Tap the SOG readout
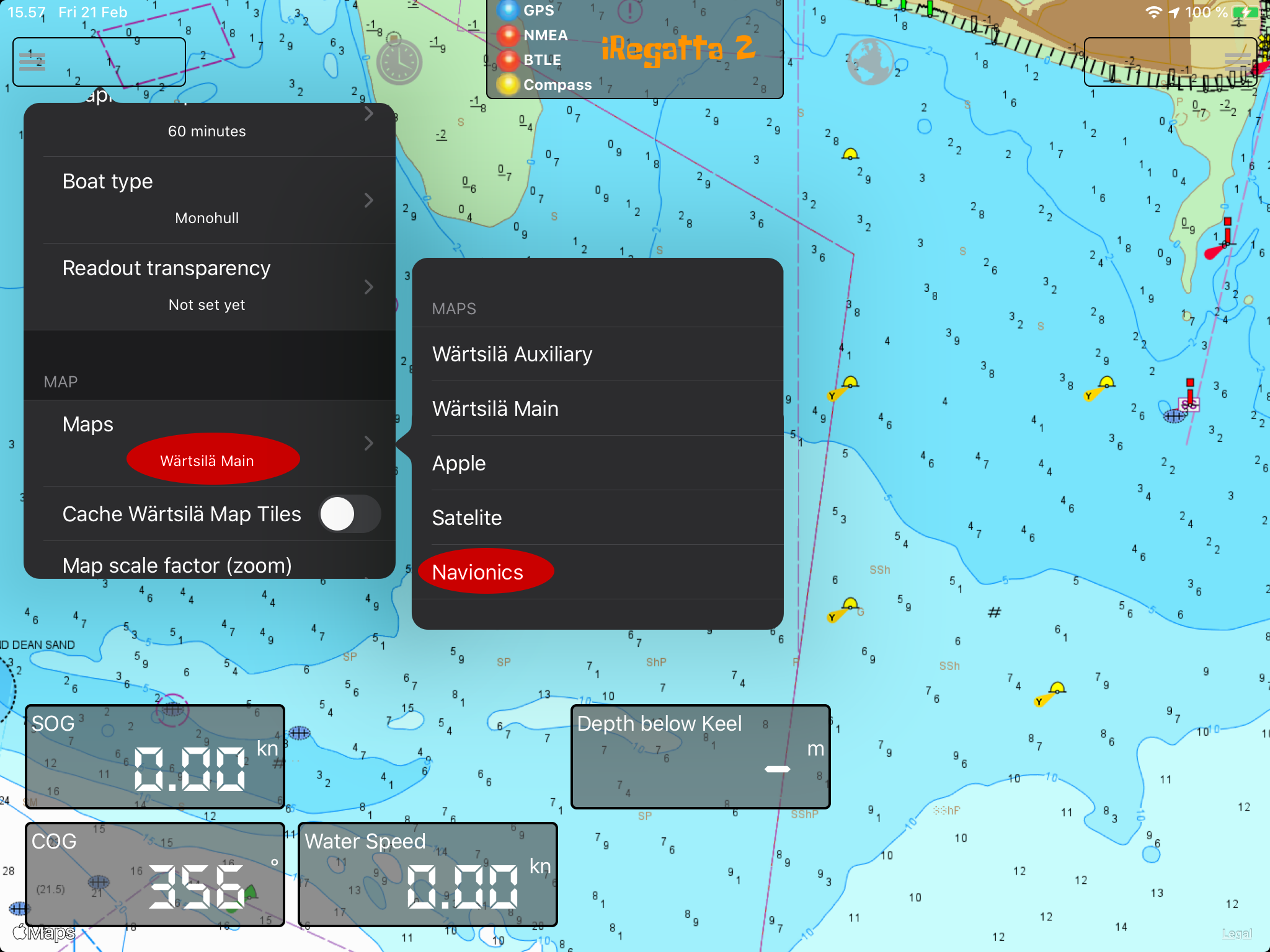Image resolution: width=1270 pixels, height=952 pixels. pos(155,757)
